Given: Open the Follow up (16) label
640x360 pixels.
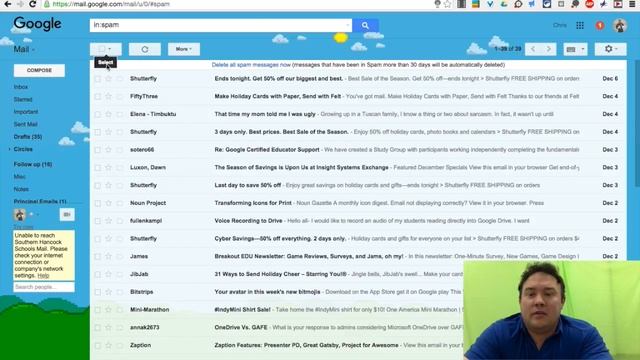Looking at the screenshot, I should point(33,164).
